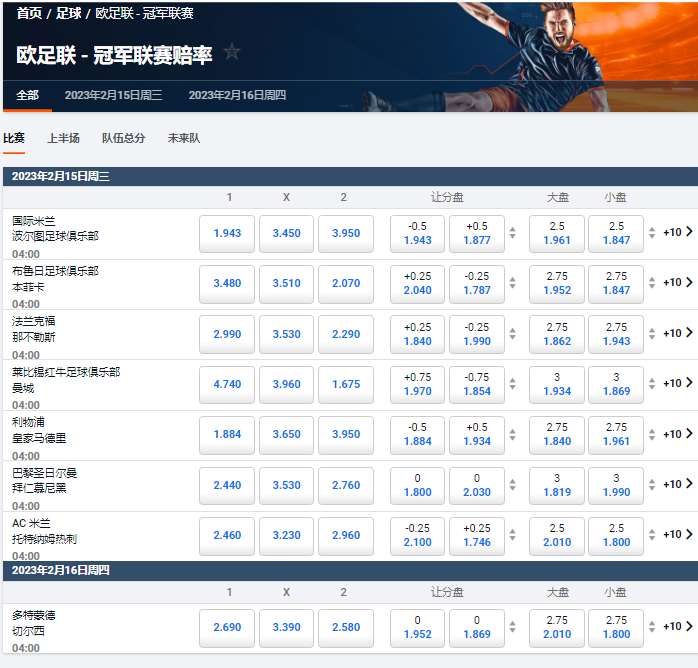Screen dimensions: 698x668
Task: Click over/under line stepper in 巴黎圣日尔曼 row
Action: pos(652,484)
